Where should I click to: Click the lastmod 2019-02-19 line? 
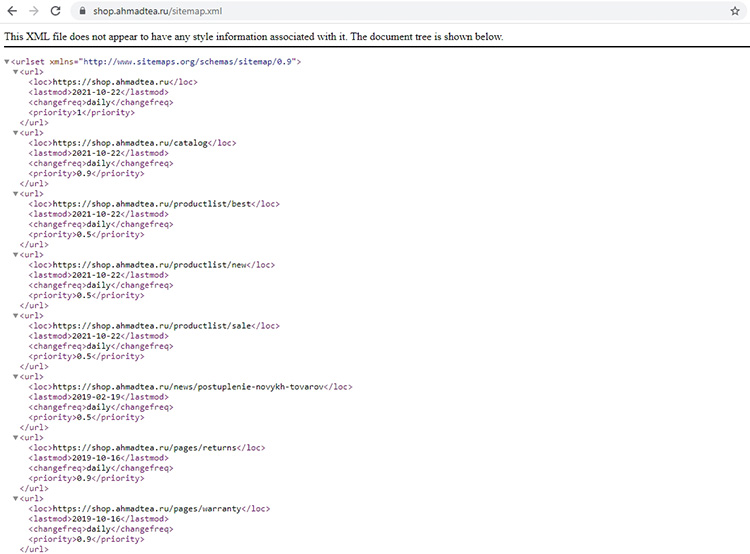coord(99,397)
